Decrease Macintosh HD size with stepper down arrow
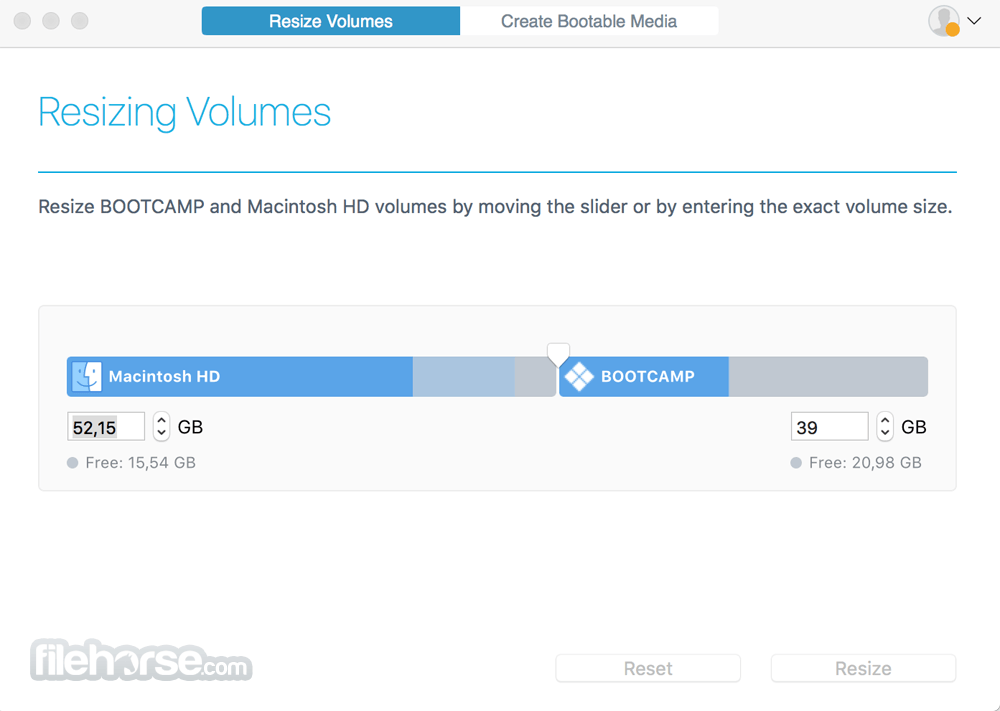 [161, 434]
